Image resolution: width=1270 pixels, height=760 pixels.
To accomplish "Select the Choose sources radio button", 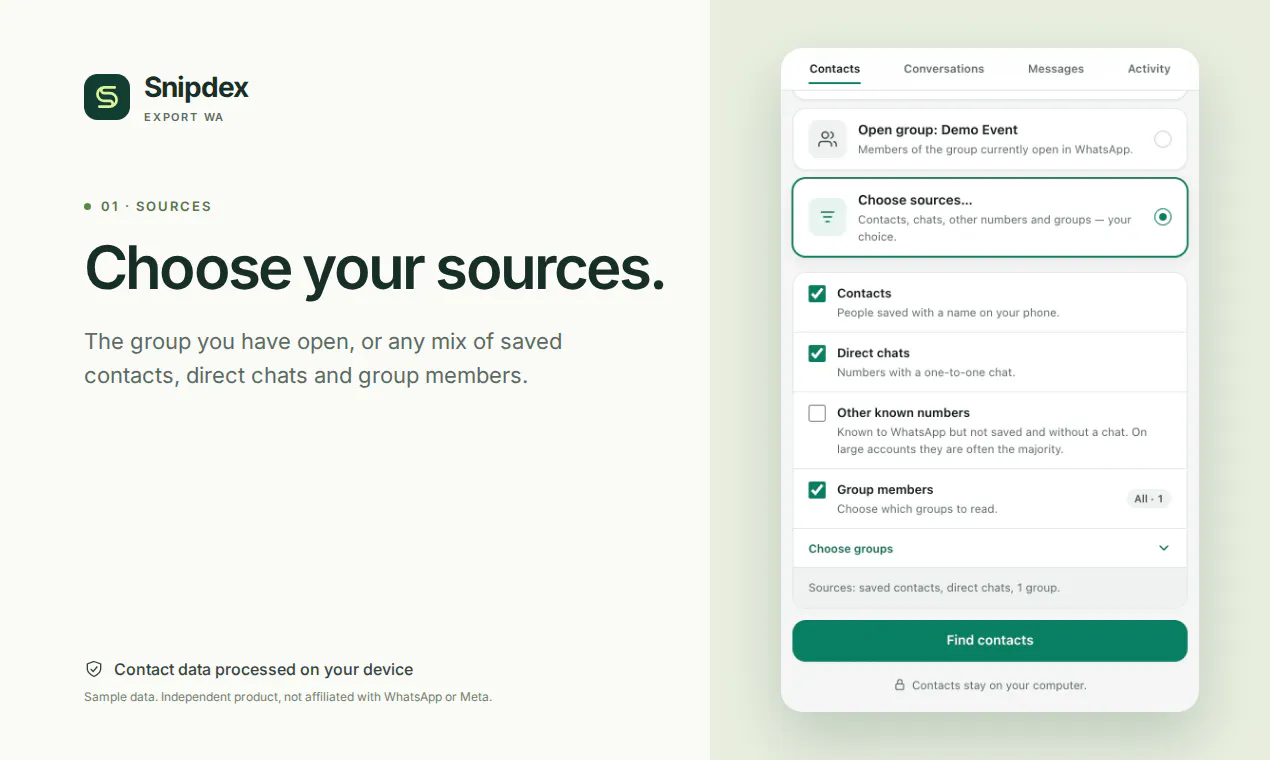I will click(1162, 217).
